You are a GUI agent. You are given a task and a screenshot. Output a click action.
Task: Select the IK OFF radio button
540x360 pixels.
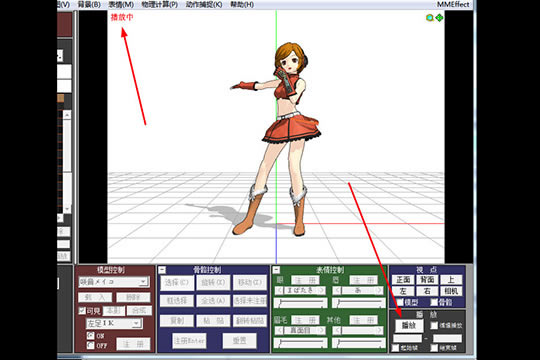click(90, 345)
